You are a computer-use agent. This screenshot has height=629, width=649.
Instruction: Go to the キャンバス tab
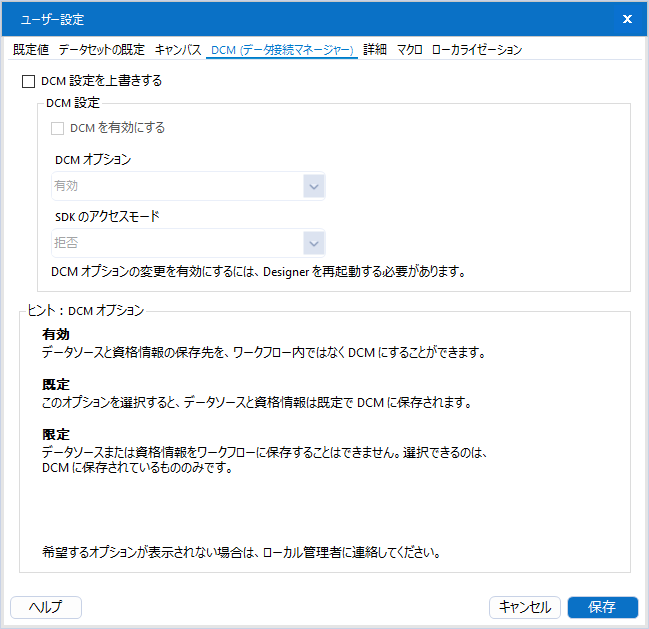tap(178, 50)
